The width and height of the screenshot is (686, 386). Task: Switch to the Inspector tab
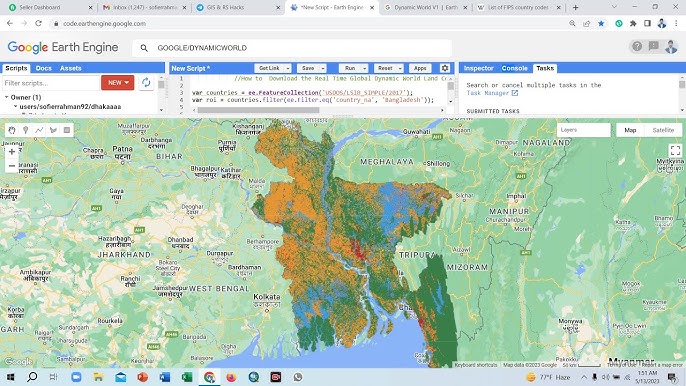pos(478,68)
